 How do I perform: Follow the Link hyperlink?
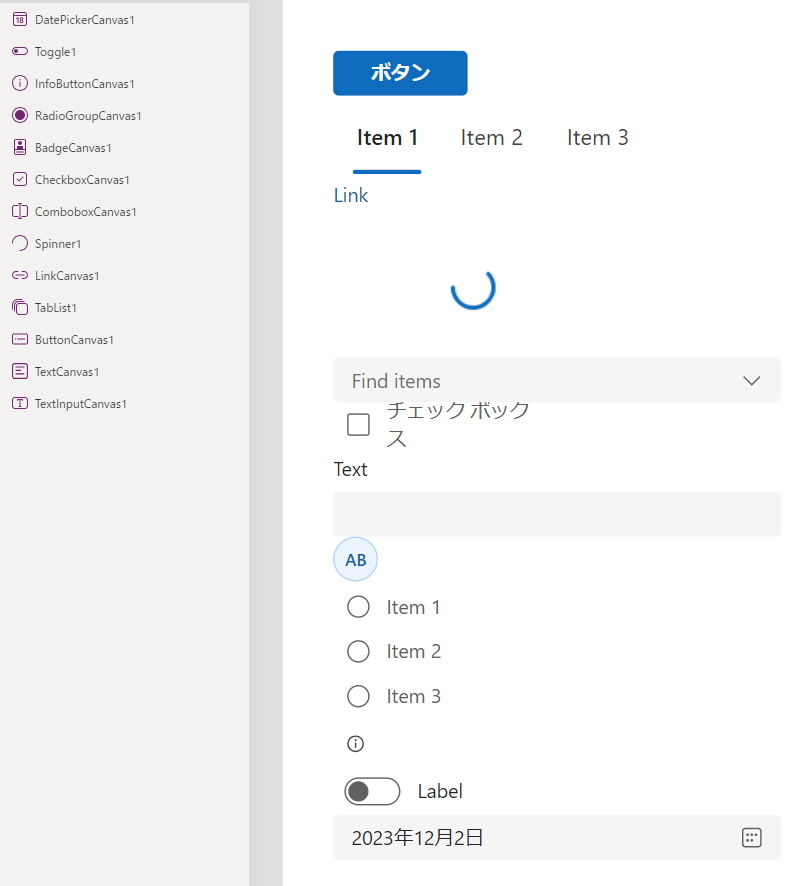coord(350,196)
